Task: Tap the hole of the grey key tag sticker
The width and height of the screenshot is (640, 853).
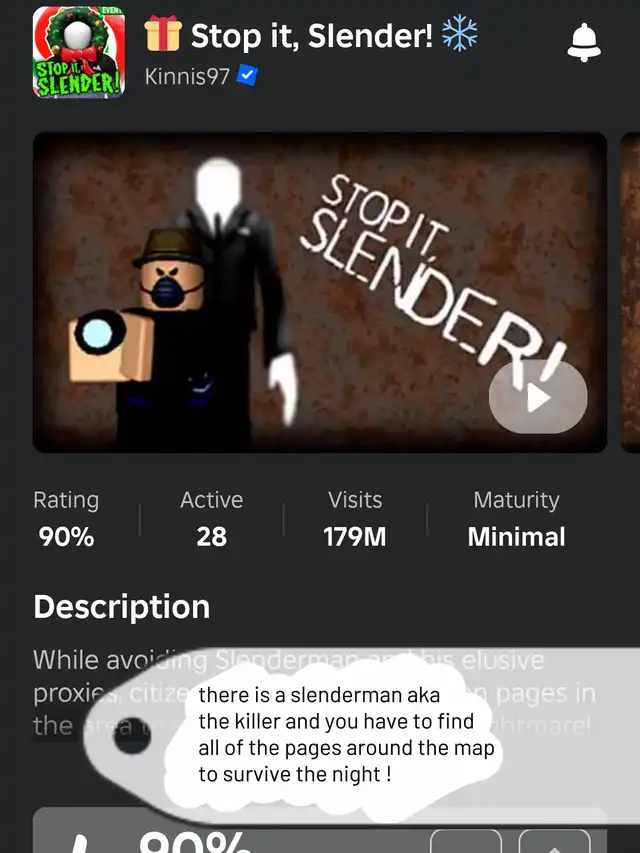Action: point(131,735)
